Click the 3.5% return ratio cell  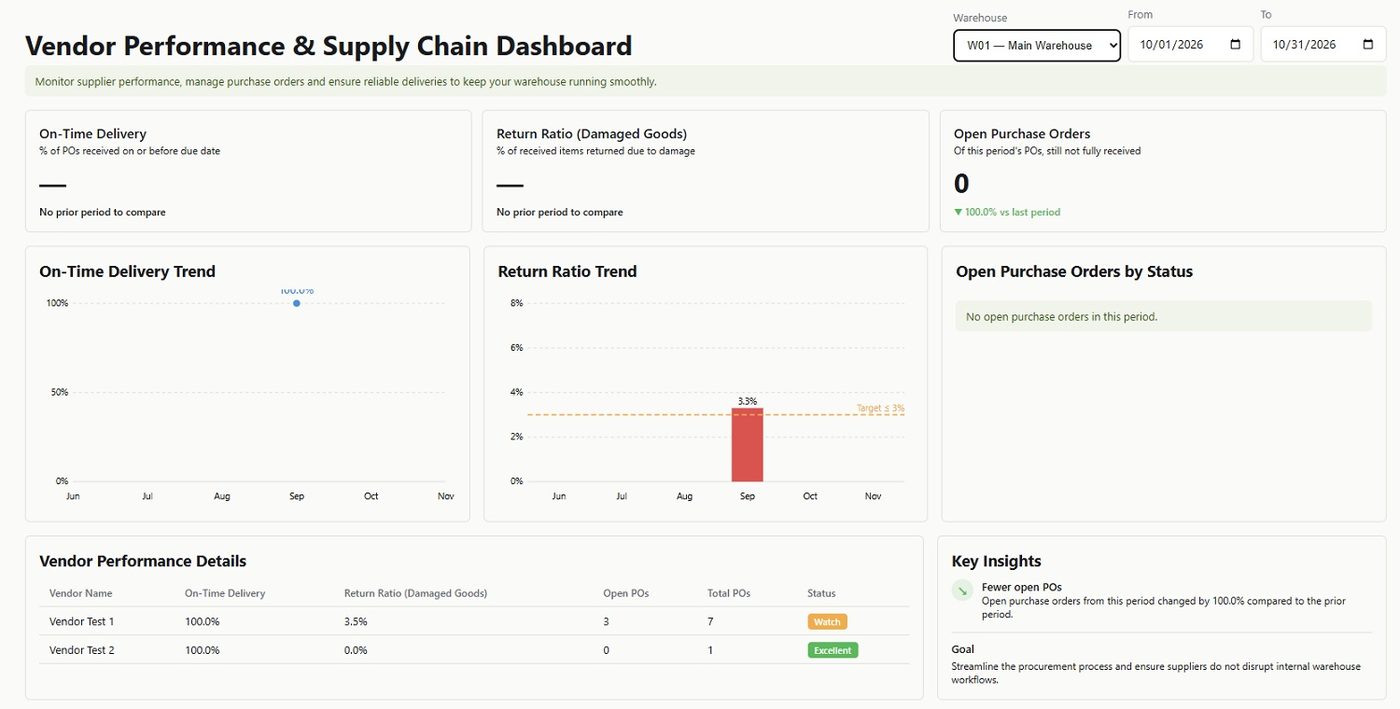point(355,622)
